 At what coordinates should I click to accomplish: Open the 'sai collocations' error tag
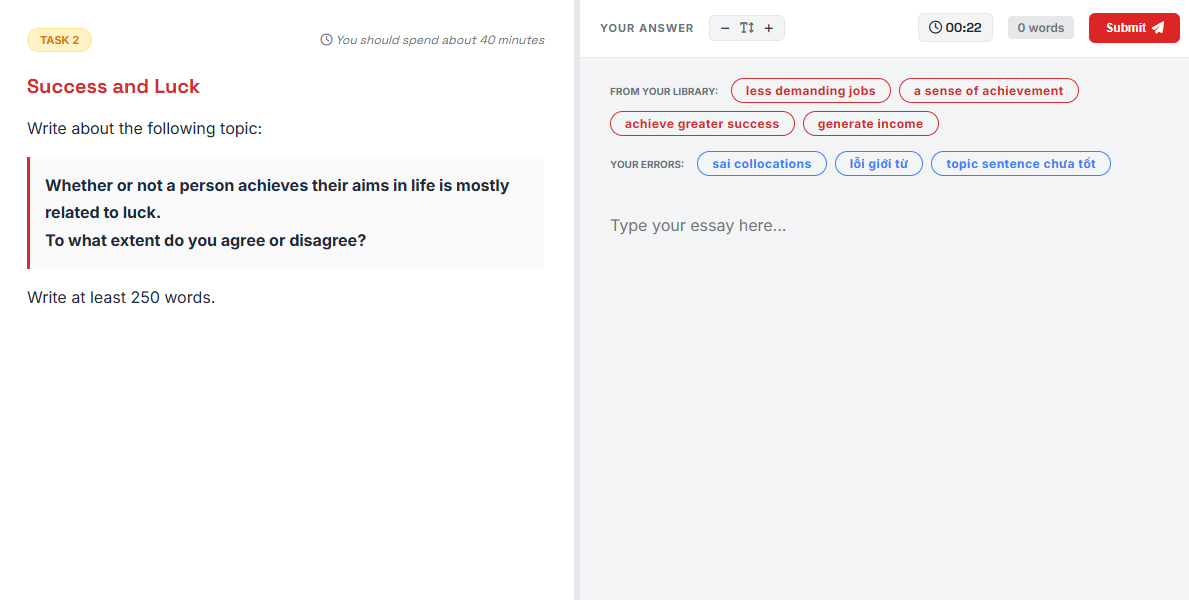761,164
